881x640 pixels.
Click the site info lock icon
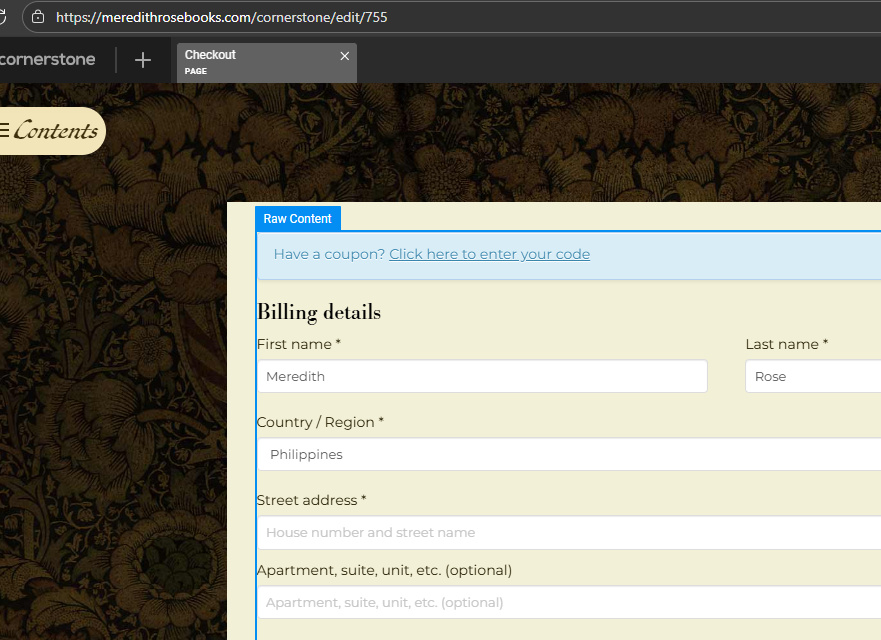38,17
